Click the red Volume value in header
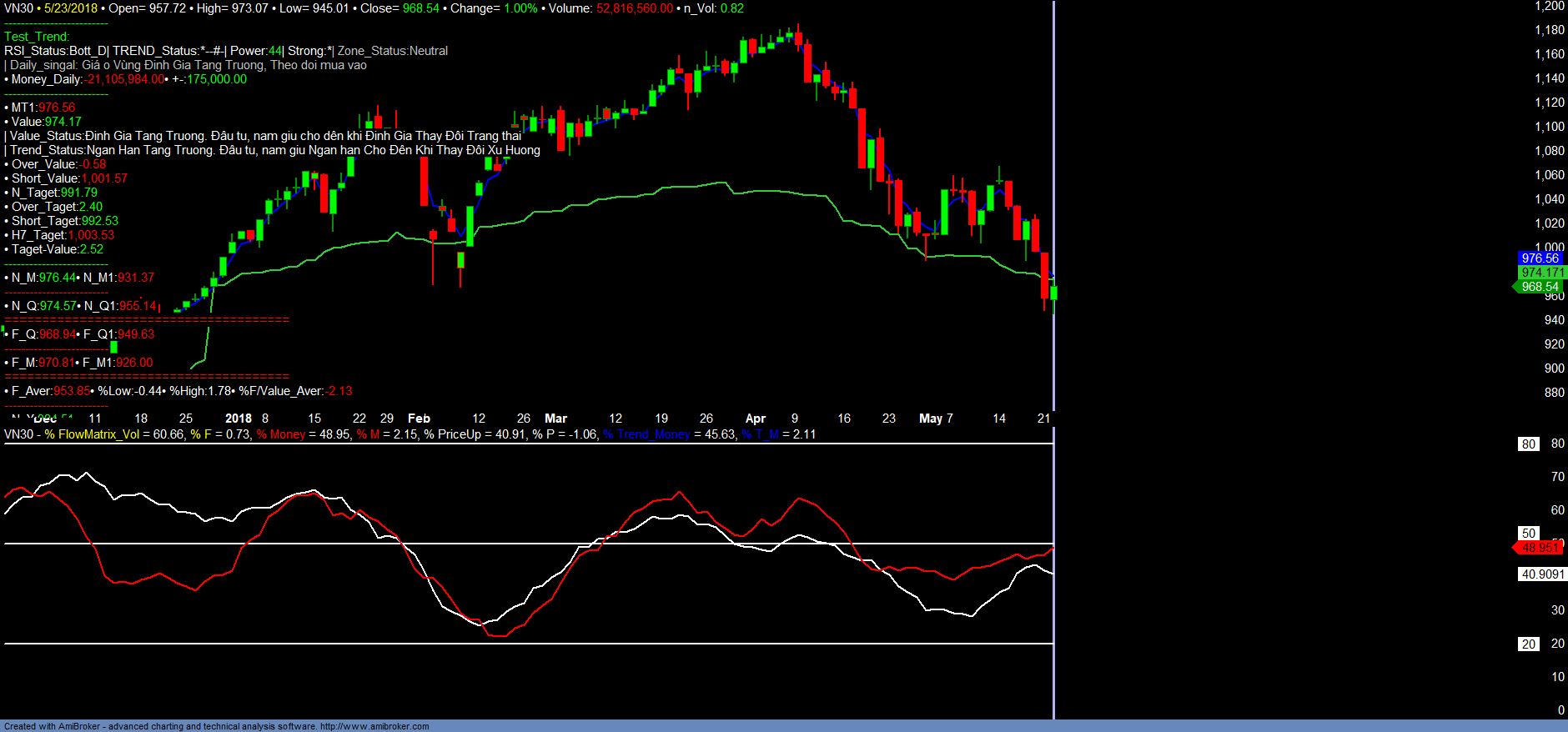Image resolution: width=1568 pixels, height=732 pixels. (634, 8)
